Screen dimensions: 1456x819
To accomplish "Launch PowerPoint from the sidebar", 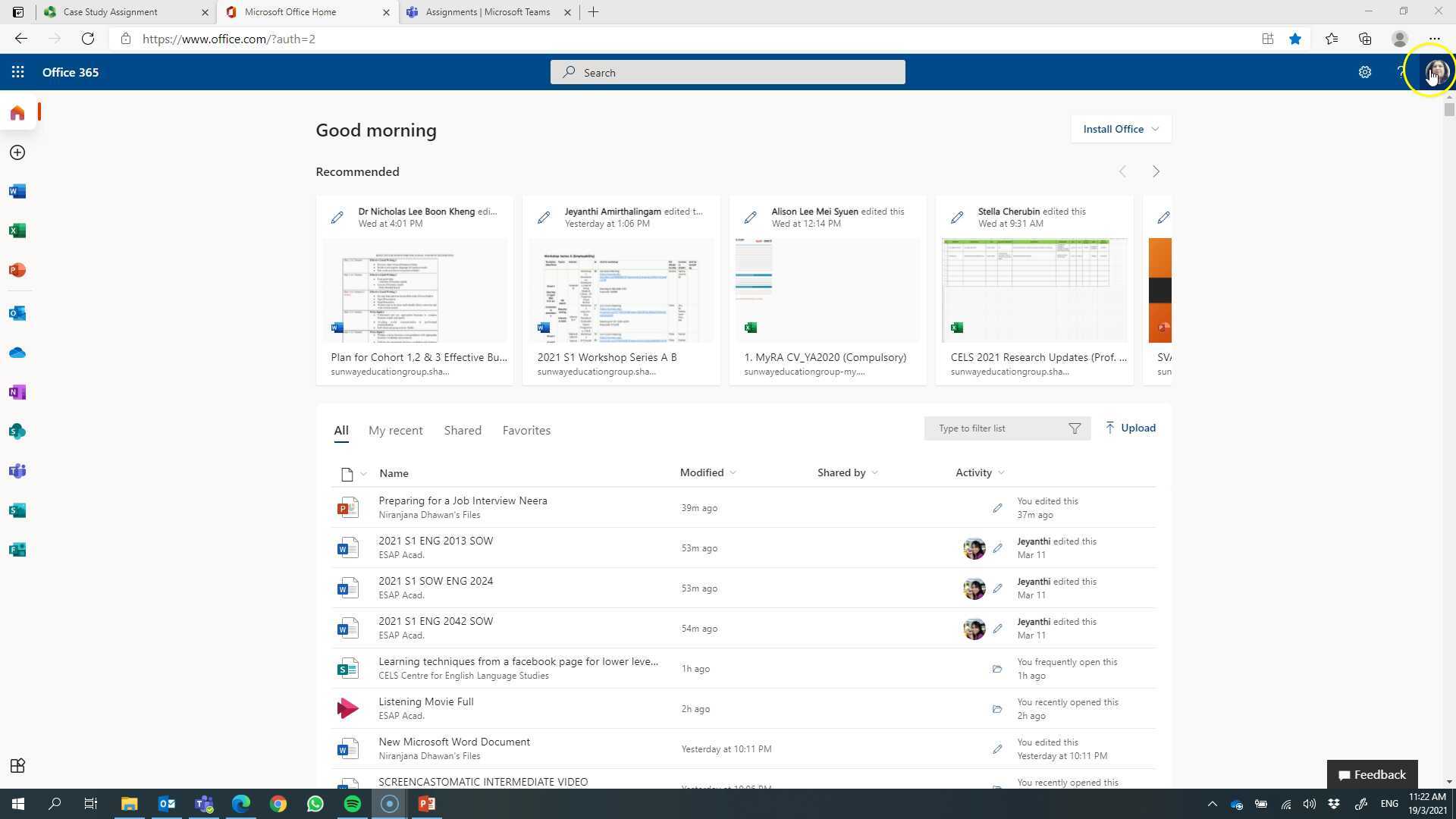I will coord(17,270).
